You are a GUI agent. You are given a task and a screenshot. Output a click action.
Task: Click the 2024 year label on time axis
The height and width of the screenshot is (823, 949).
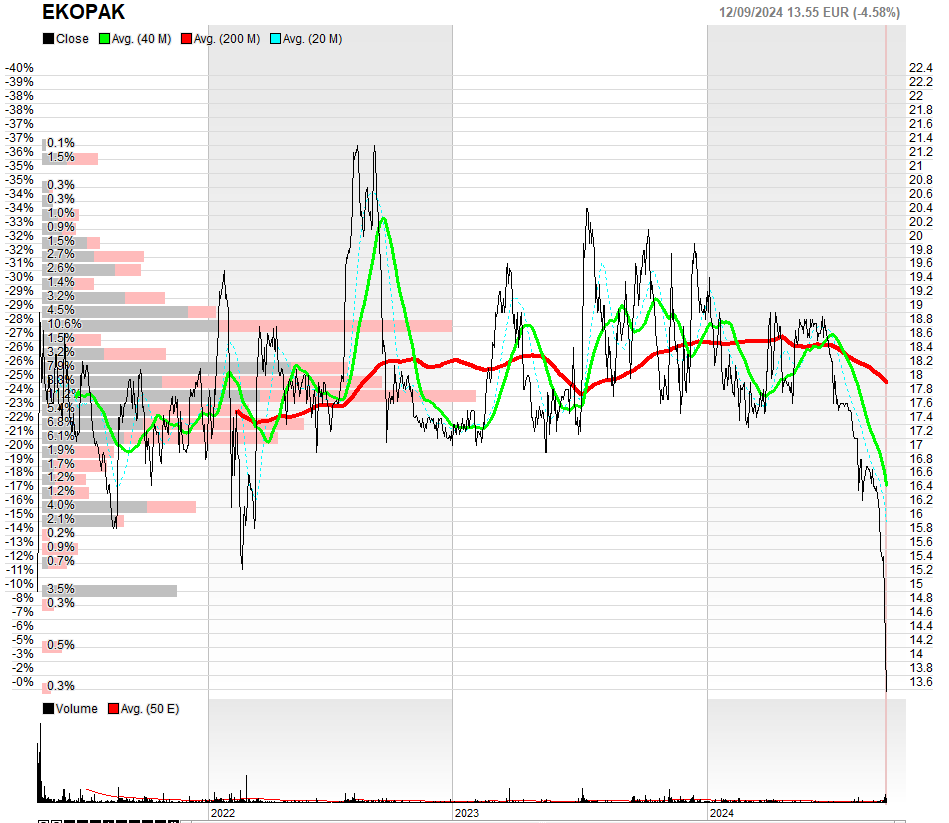pyautogui.click(x=721, y=813)
